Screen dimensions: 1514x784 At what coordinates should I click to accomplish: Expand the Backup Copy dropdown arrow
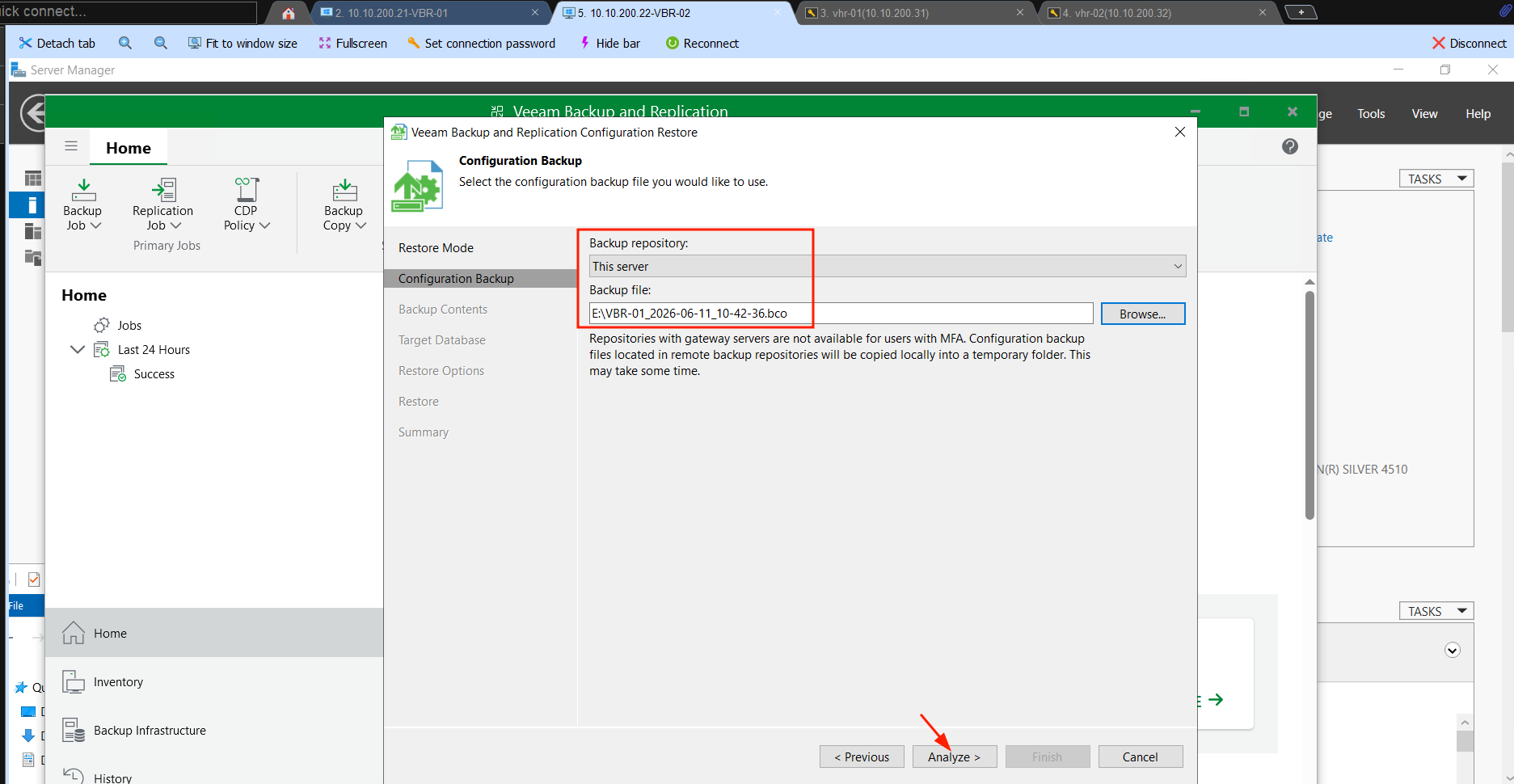click(x=361, y=226)
